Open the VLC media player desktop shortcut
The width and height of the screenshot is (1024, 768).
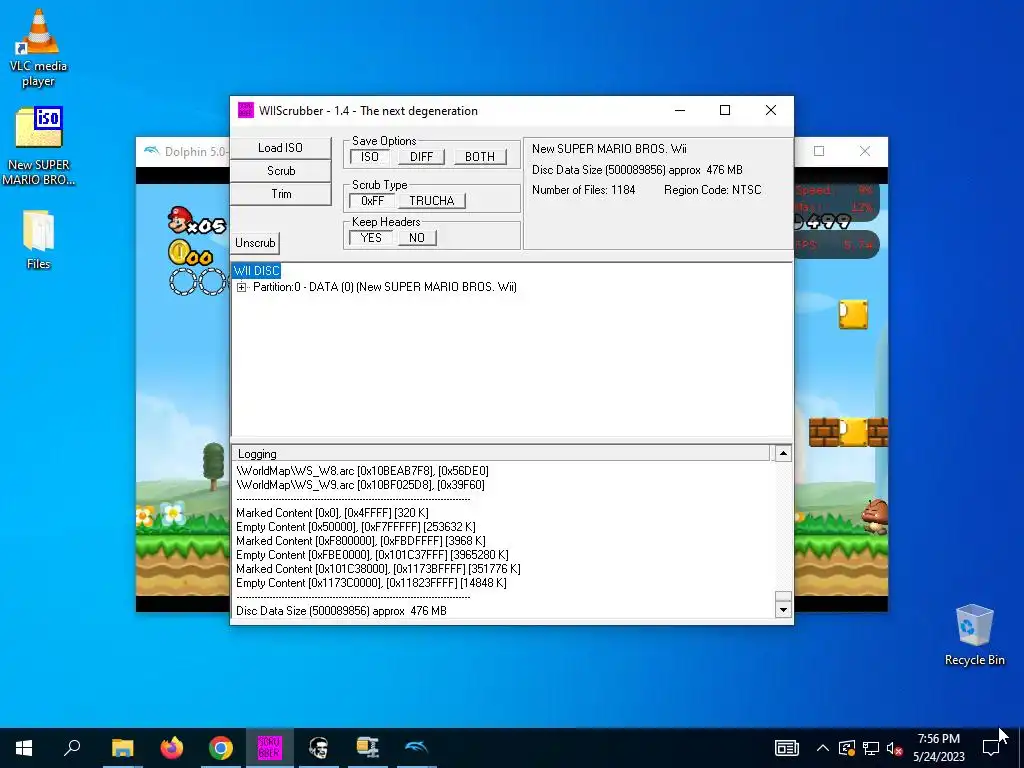tap(38, 48)
